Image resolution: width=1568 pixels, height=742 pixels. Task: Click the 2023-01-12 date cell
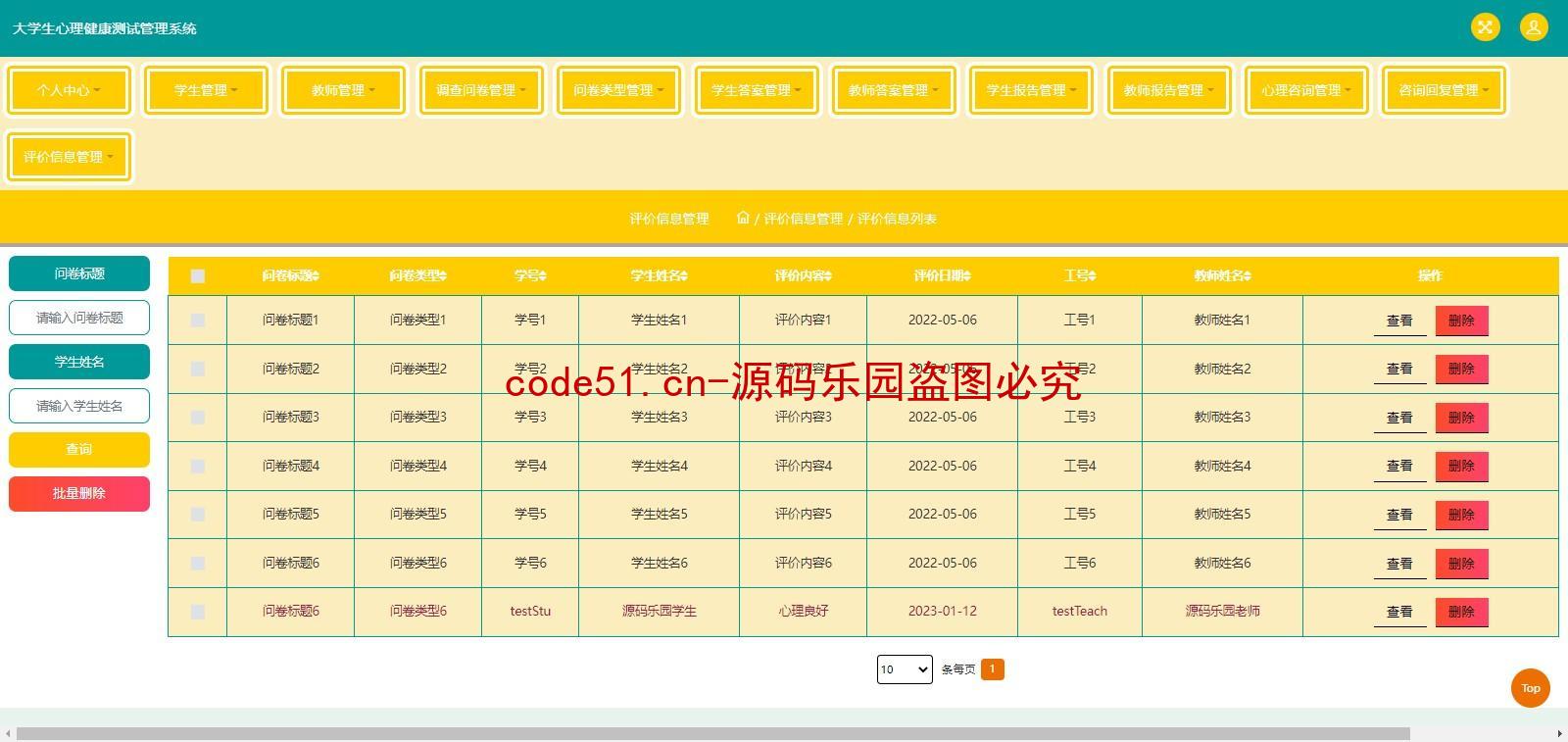pyautogui.click(x=943, y=612)
